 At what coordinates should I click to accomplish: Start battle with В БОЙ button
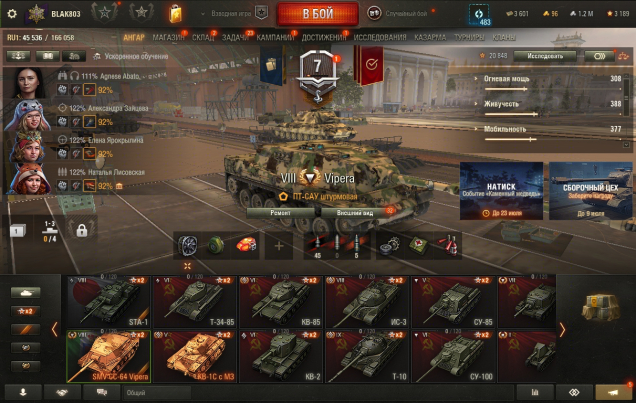(318, 14)
